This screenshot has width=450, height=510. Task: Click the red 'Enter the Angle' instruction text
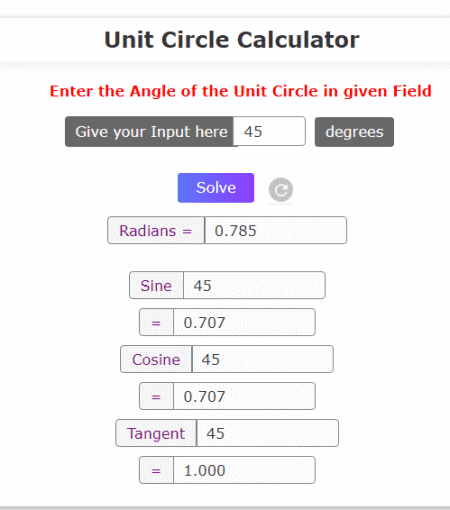coord(241,91)
